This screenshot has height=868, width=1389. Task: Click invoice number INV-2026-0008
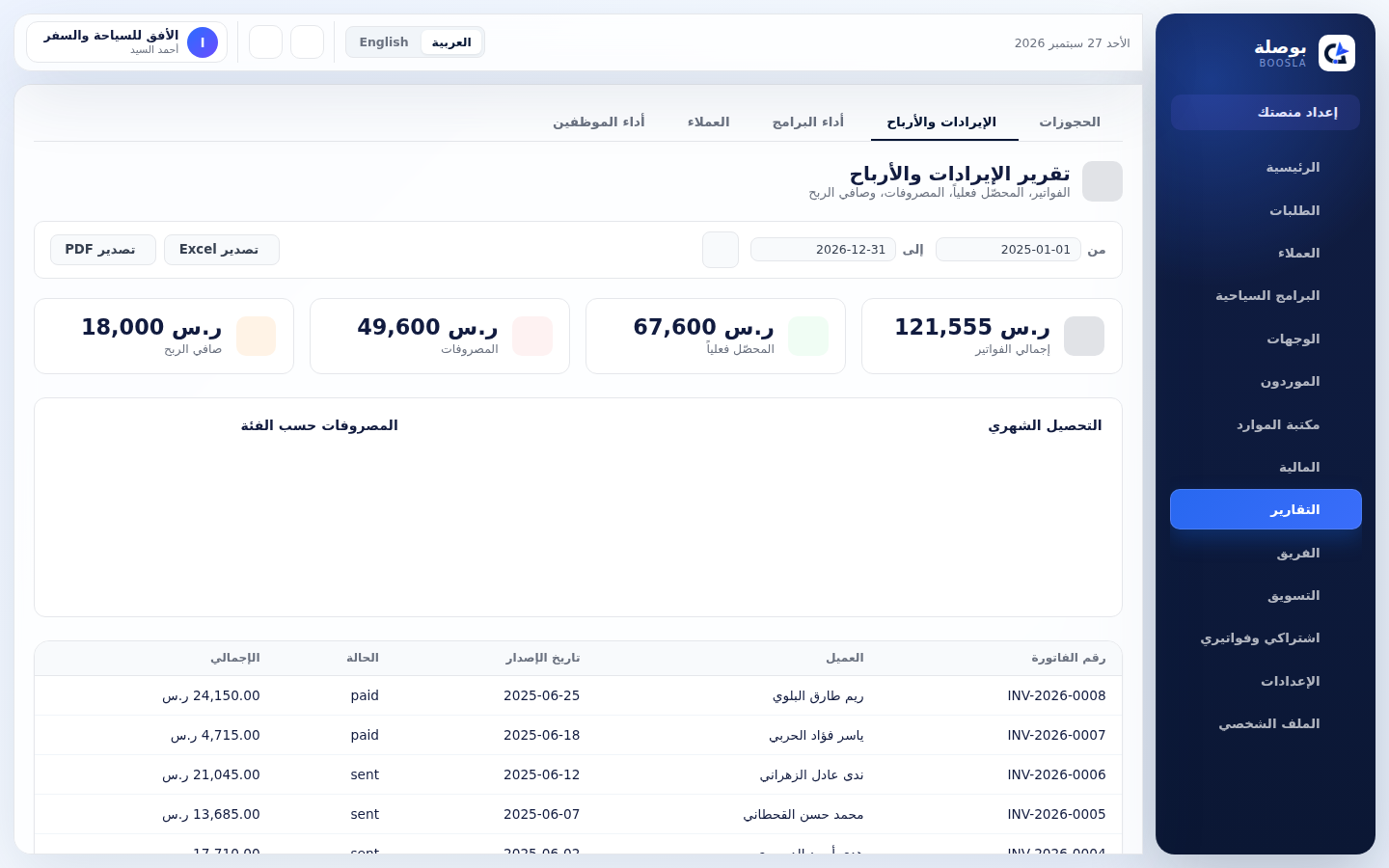point(1056,695)
